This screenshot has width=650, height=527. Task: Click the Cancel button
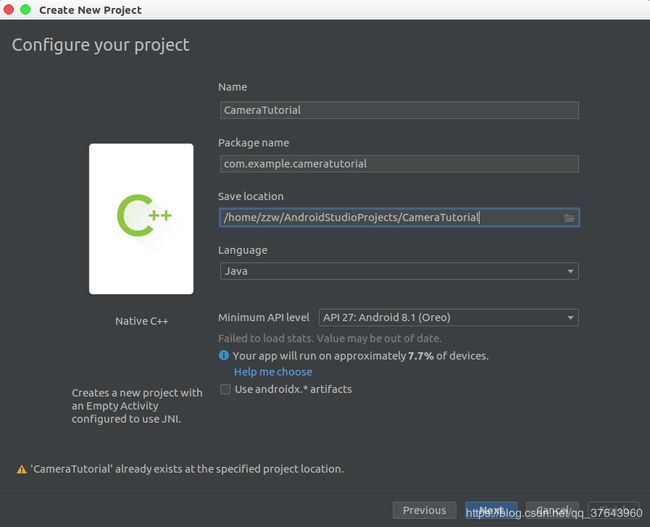552,510
